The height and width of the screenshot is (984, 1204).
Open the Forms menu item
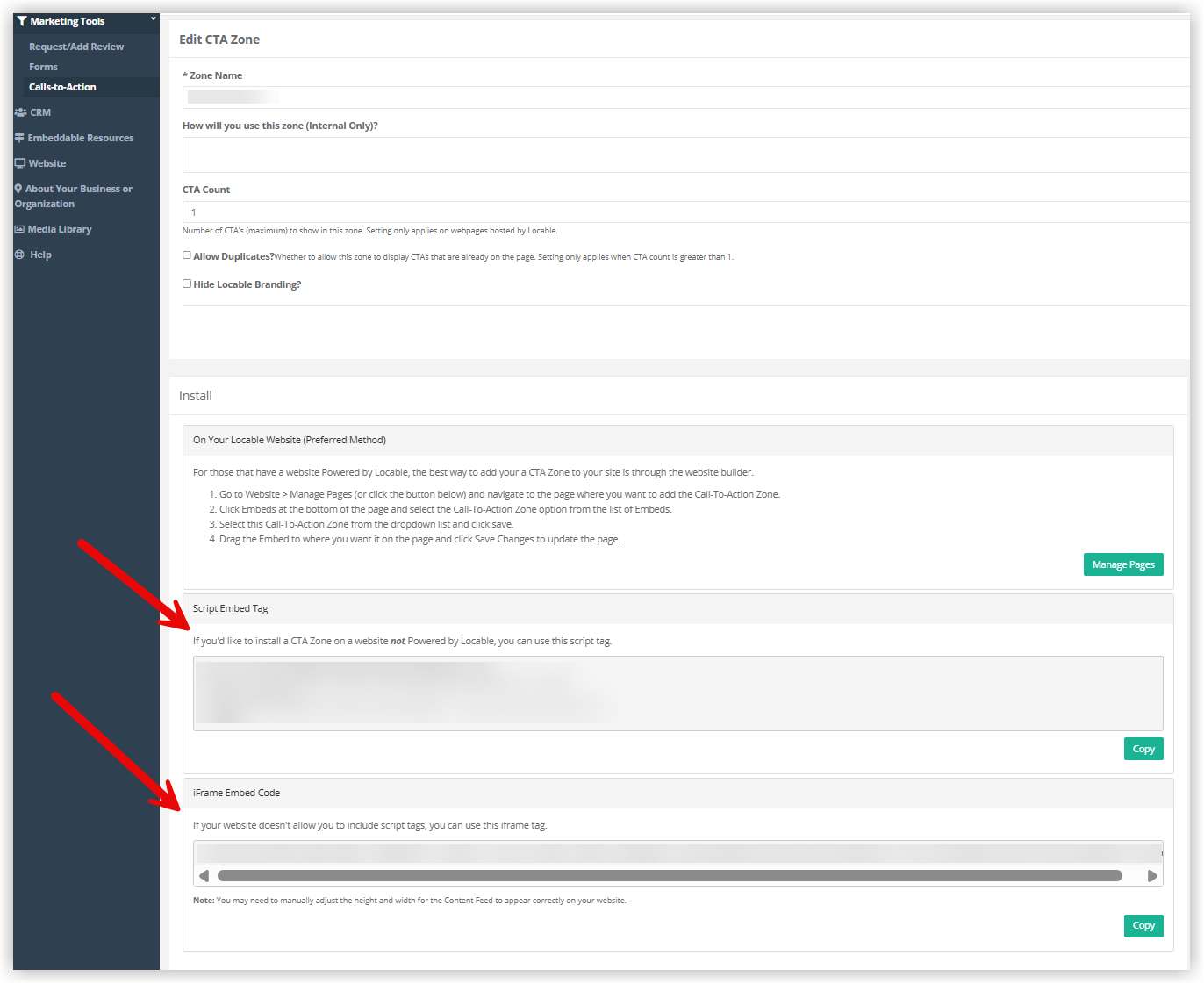(43, 67)
